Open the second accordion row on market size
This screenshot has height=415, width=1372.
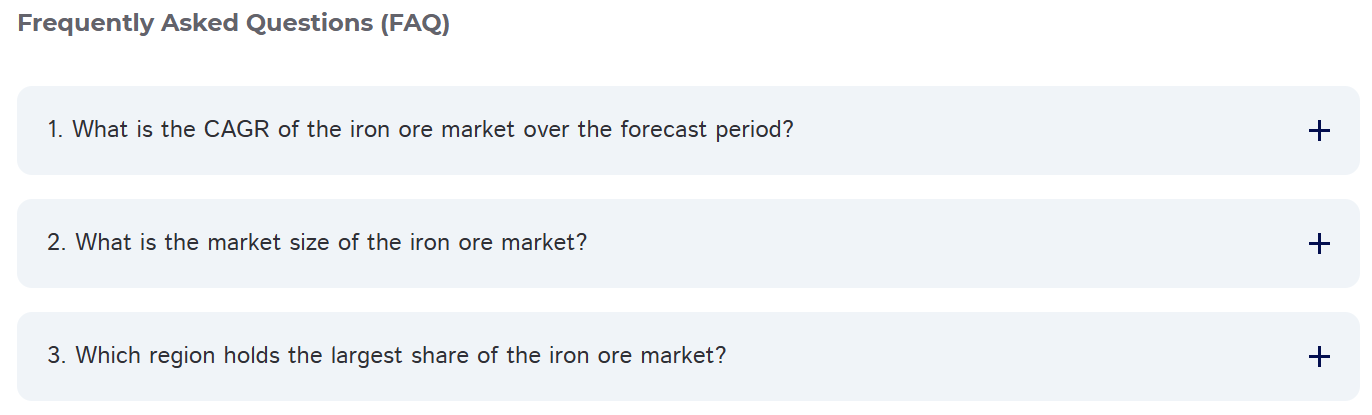point(688,243)
